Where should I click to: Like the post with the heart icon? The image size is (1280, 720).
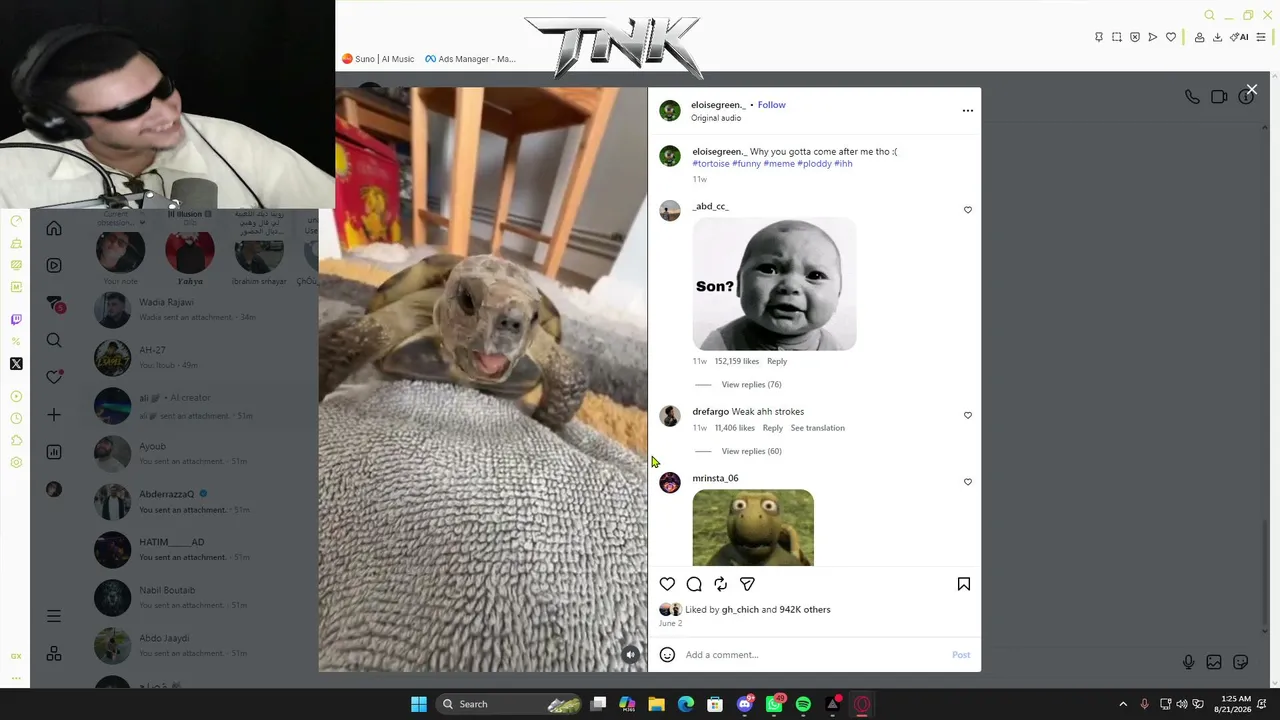point(667,584)
